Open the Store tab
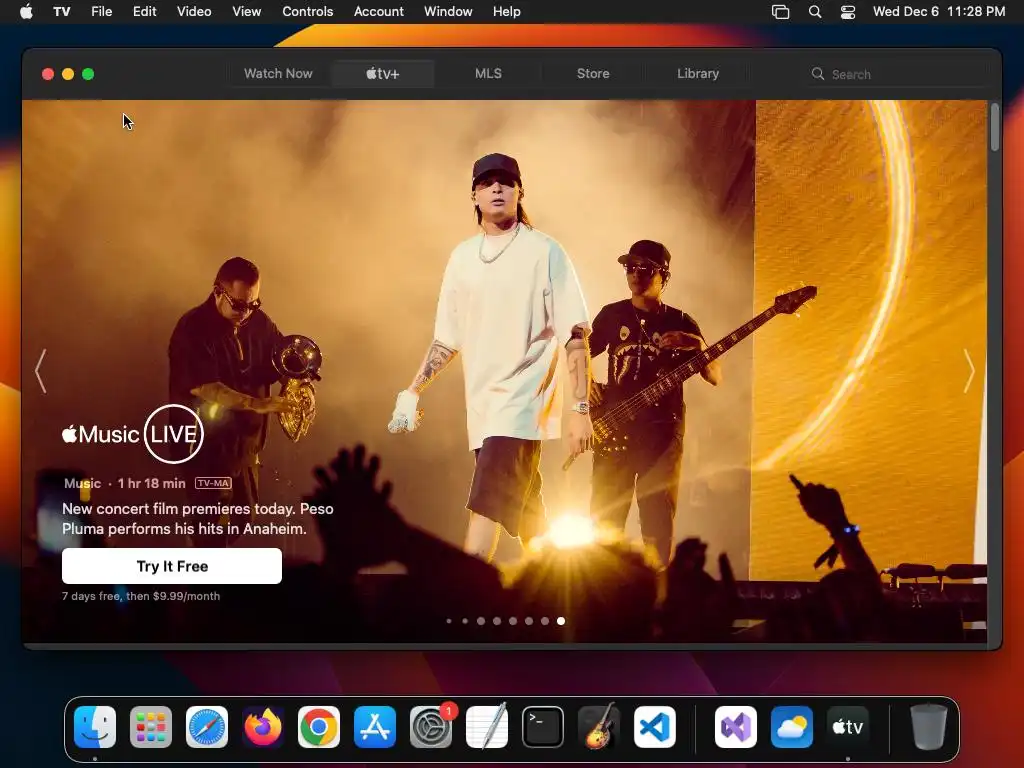 pos(593,74)
